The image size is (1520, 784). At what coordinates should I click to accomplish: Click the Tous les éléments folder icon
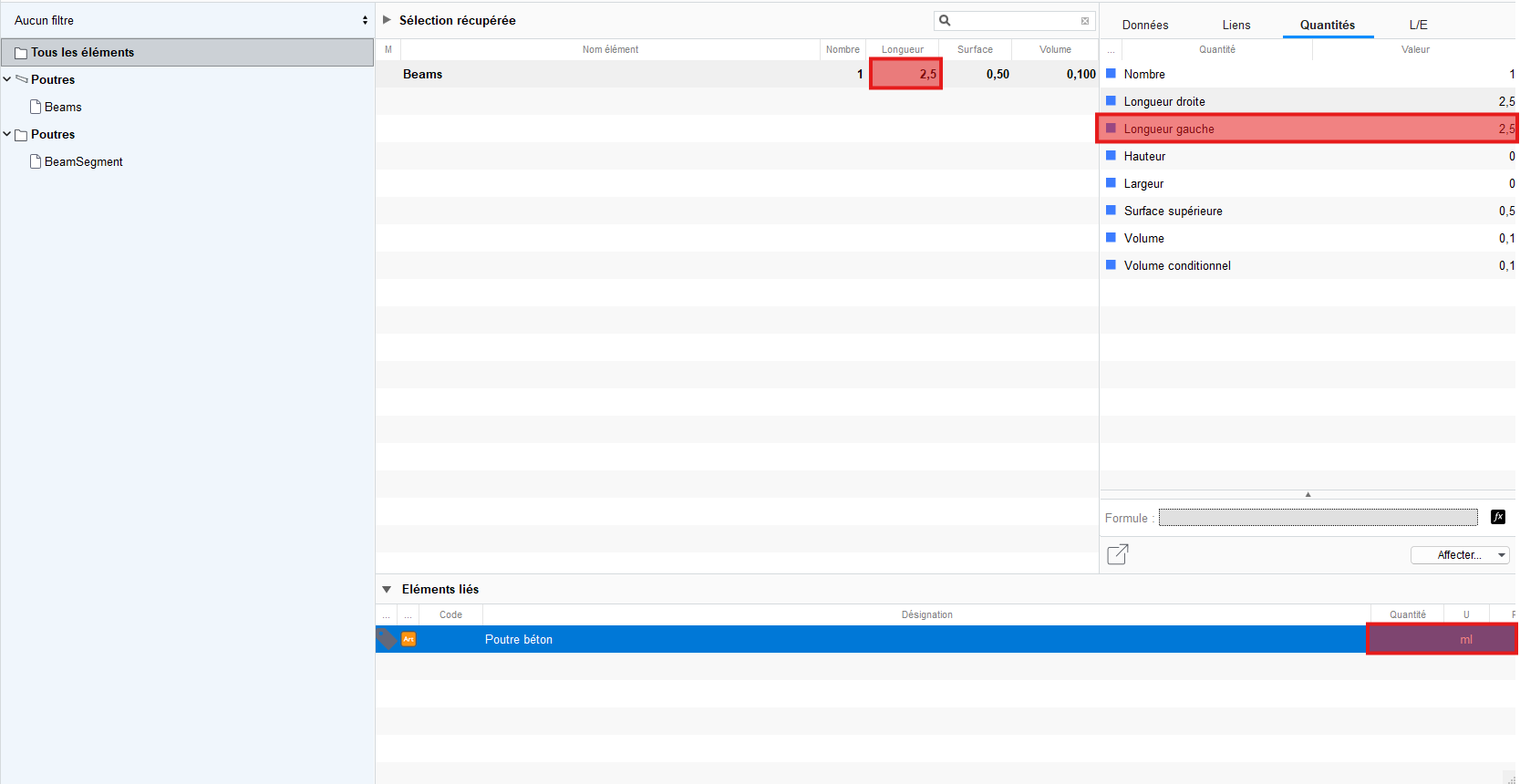click(x=21, y=53)
